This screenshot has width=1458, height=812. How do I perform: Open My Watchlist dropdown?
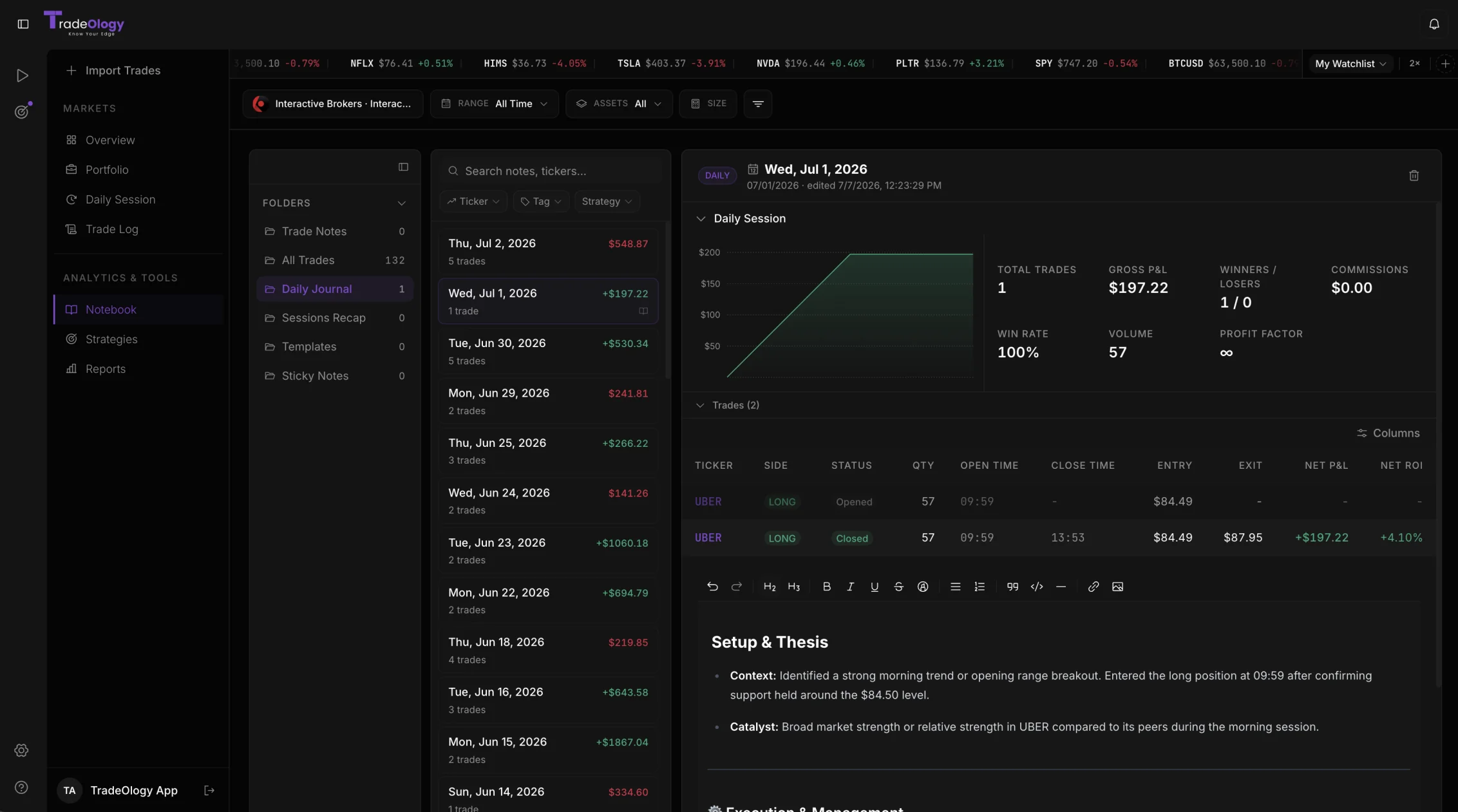pyautogui.click(x=1350, y=63)
